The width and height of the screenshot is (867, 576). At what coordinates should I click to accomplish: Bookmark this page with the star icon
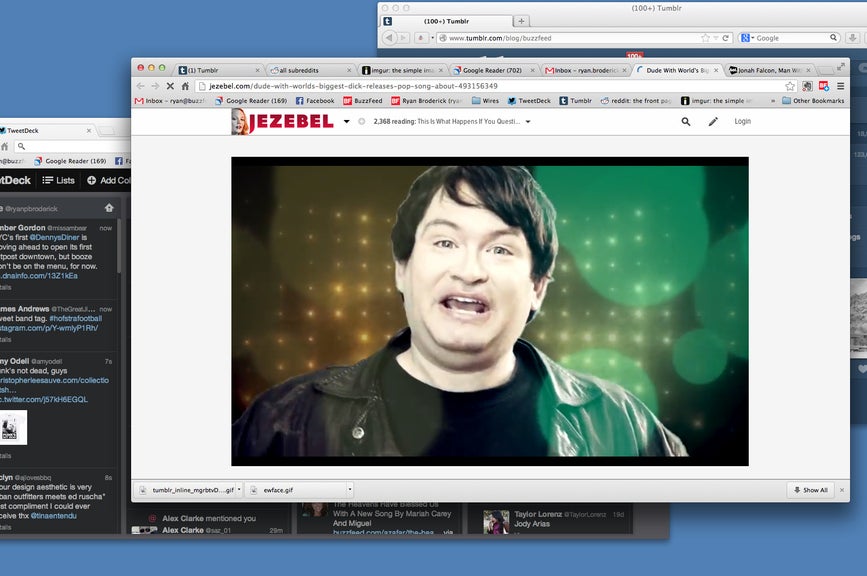(790, 86)
